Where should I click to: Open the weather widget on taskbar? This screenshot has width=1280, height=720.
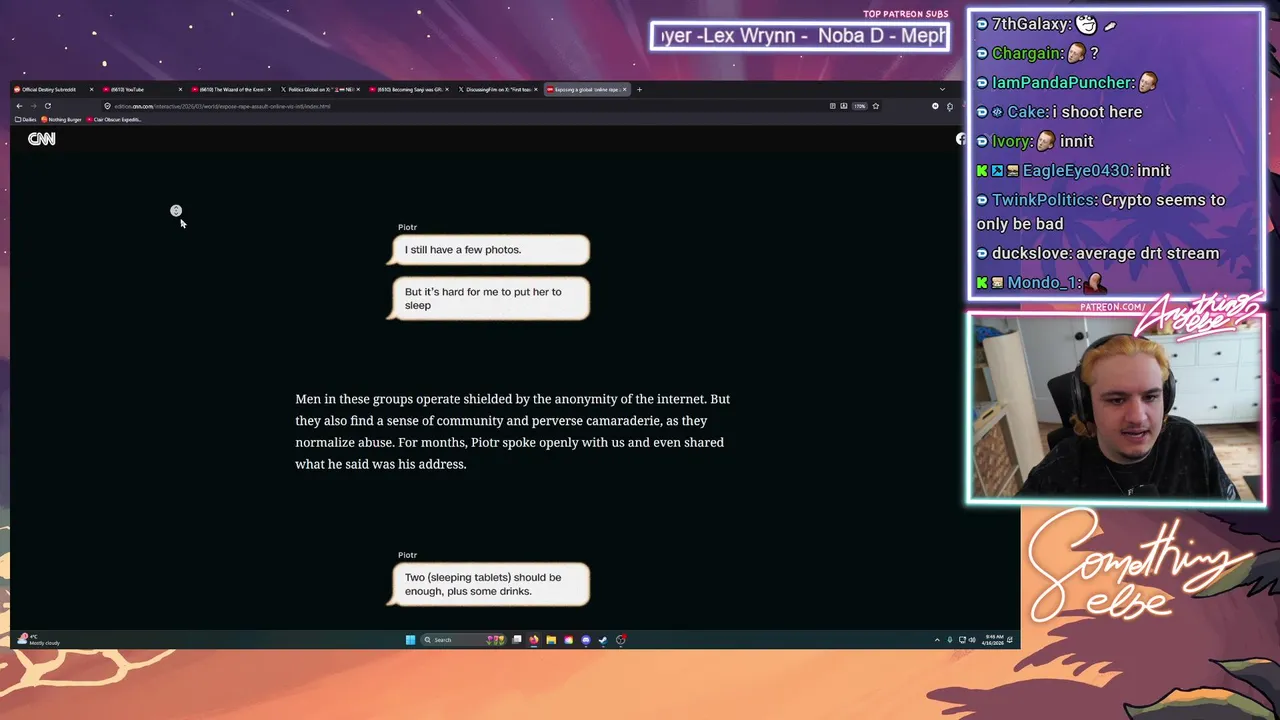[38, 640]
